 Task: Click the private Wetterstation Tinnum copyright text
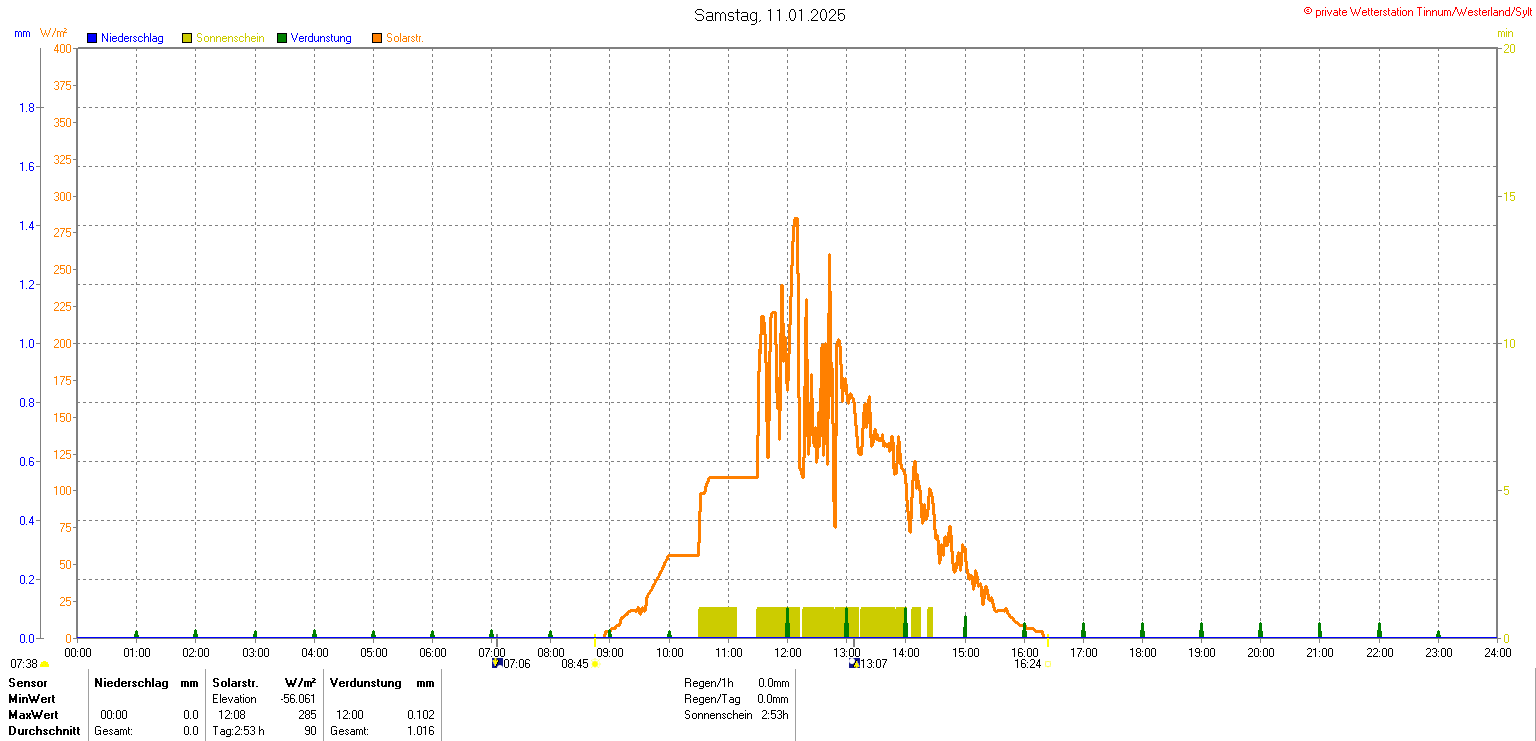(1417, 11)
